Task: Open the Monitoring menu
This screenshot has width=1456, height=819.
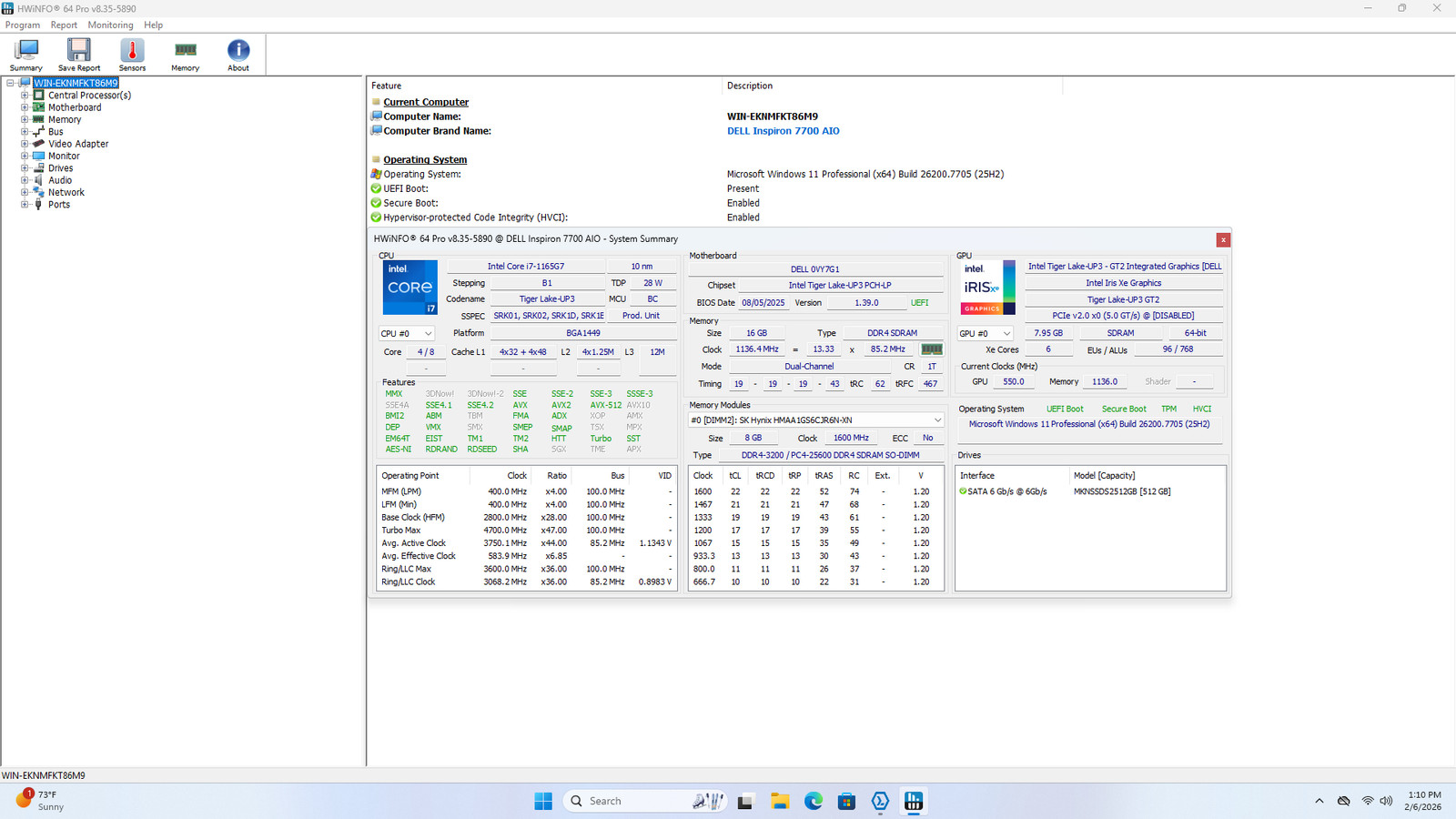Action: [110, 25]
